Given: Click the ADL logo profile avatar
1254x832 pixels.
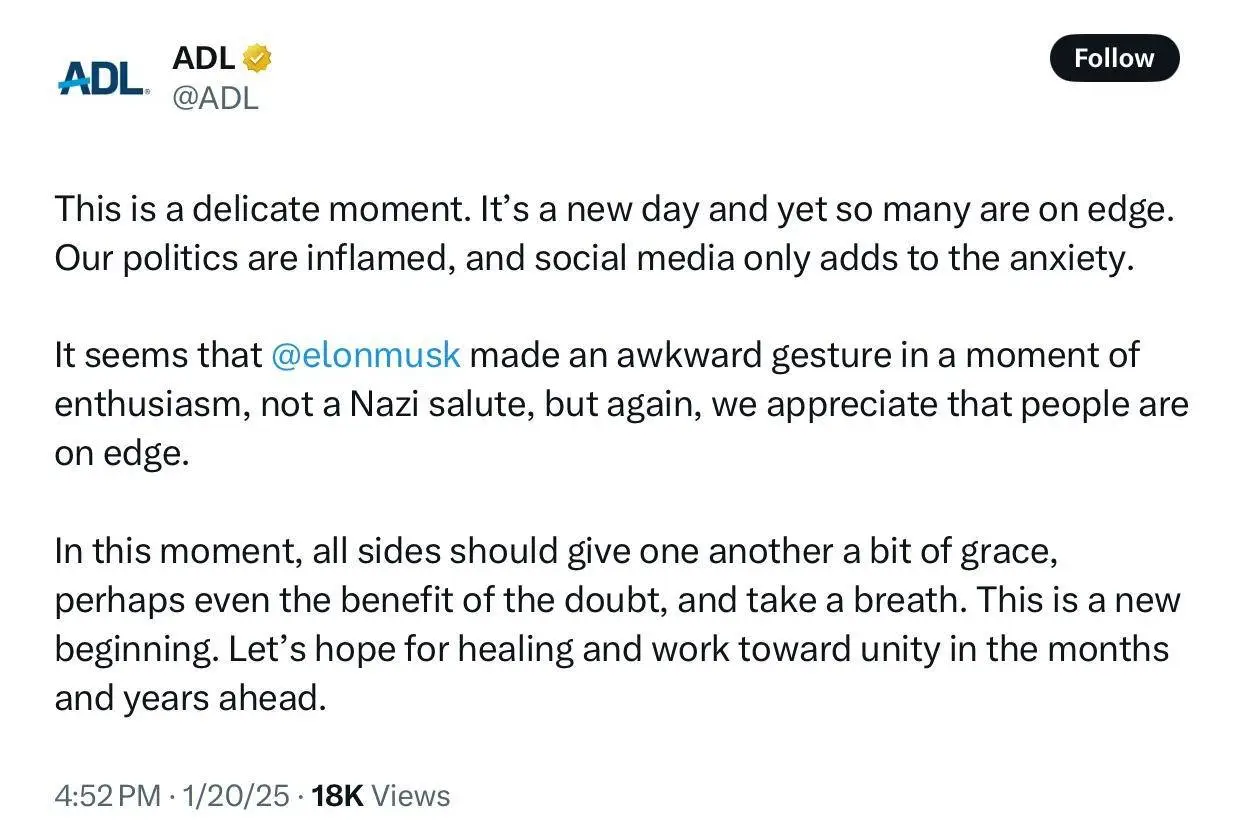Looking at the screenshot, I should pos(103,77).
